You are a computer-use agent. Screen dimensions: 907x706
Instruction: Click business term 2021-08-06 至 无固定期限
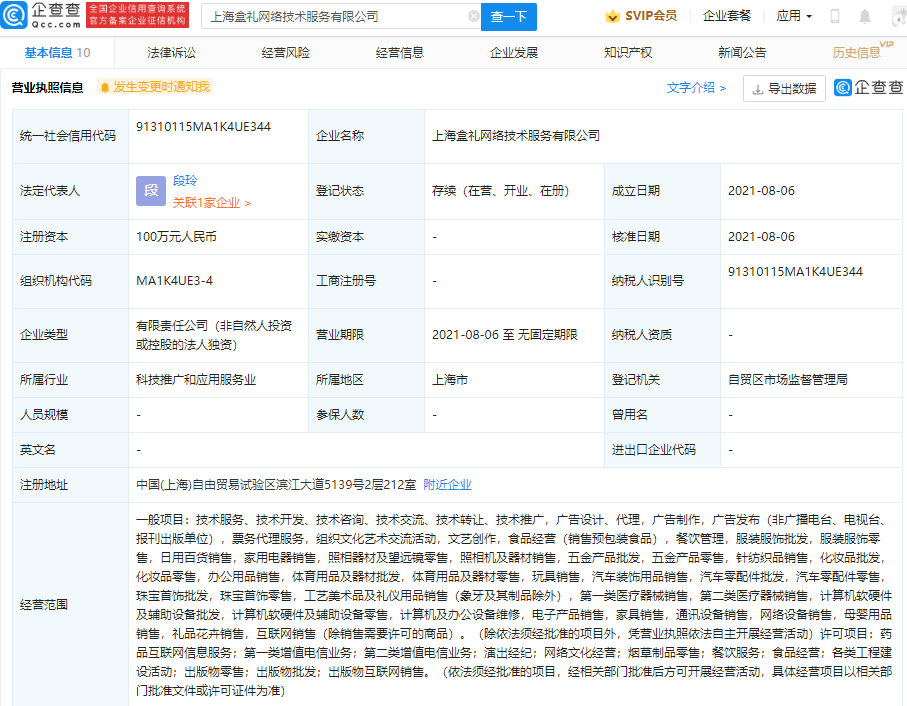505,335
